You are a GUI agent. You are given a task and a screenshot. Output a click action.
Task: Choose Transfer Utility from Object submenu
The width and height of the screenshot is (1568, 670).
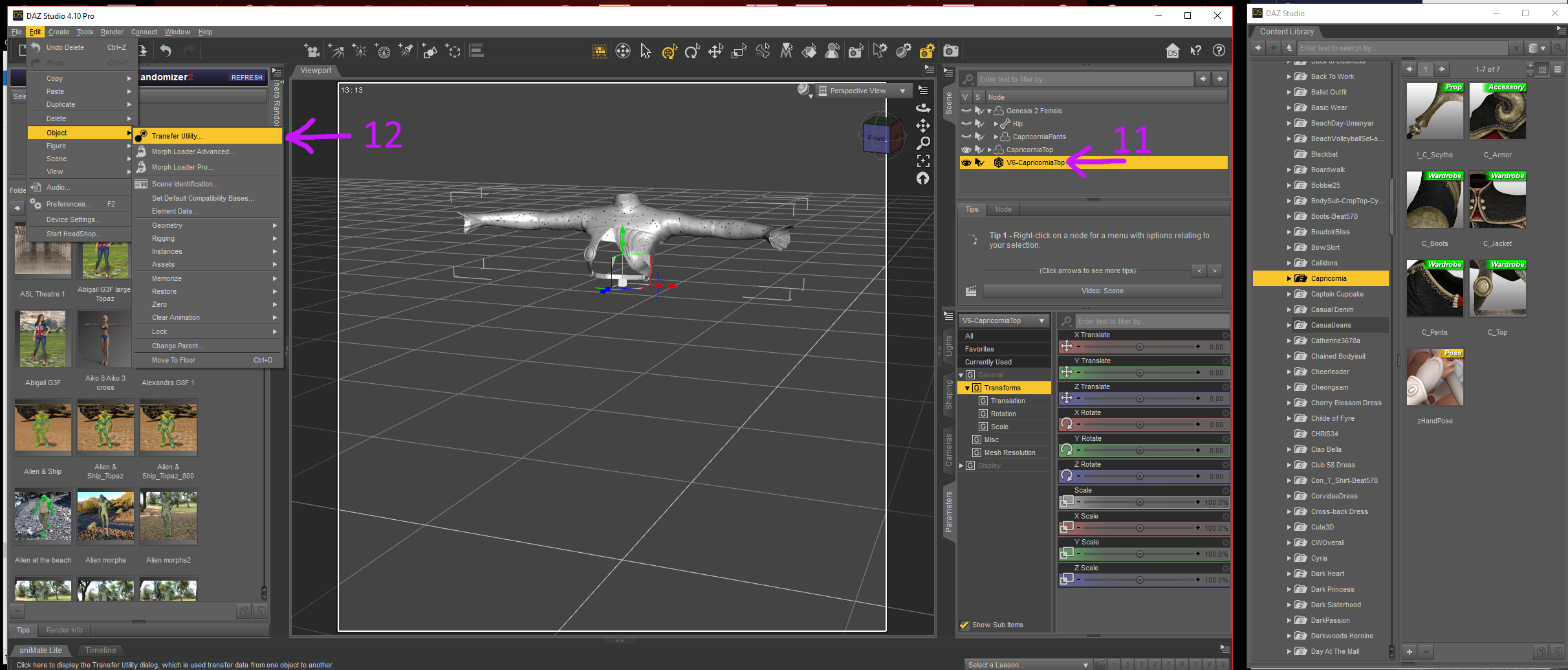tap(177, 137)
